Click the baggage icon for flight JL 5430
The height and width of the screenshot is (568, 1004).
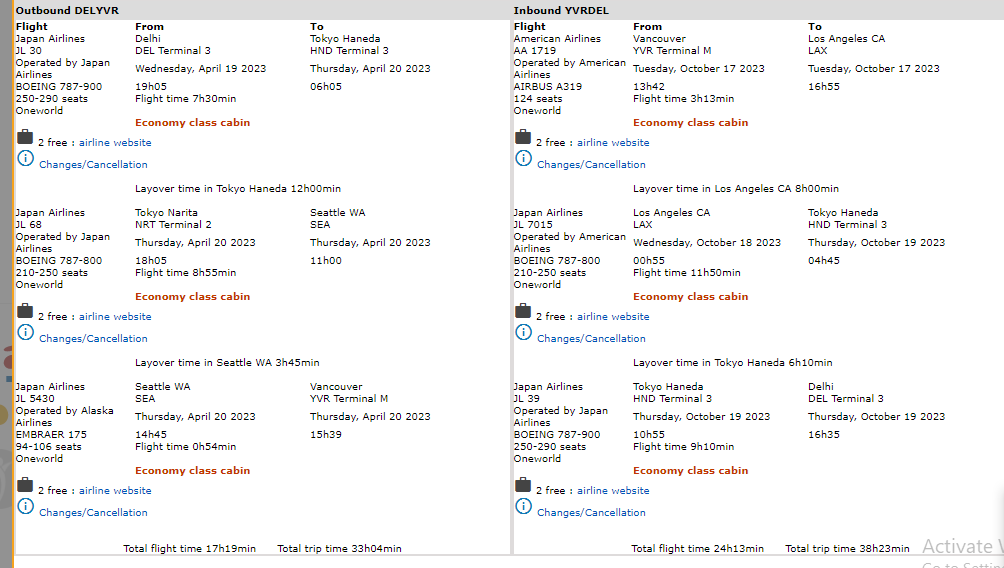[25, 485]
